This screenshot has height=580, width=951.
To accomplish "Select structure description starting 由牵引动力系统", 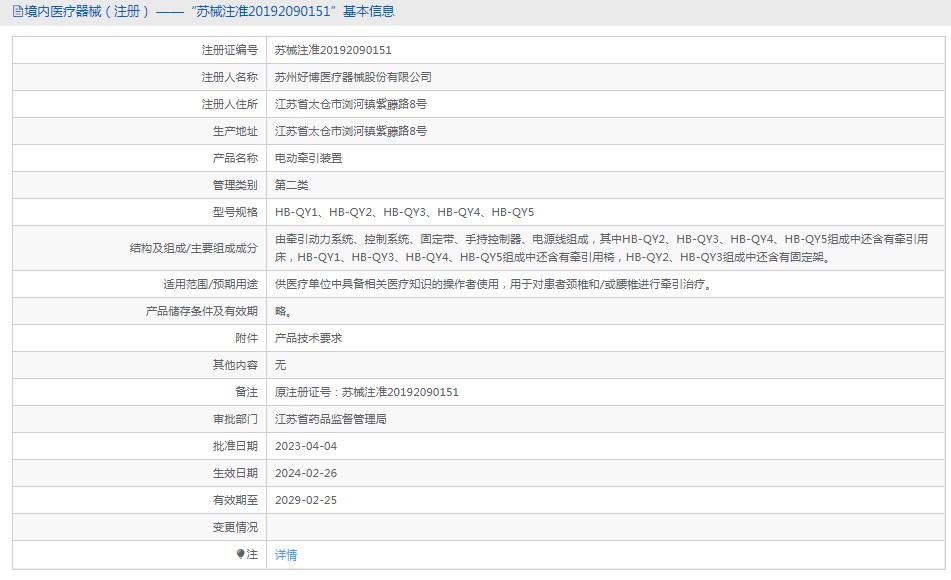I will pos(601,248).
